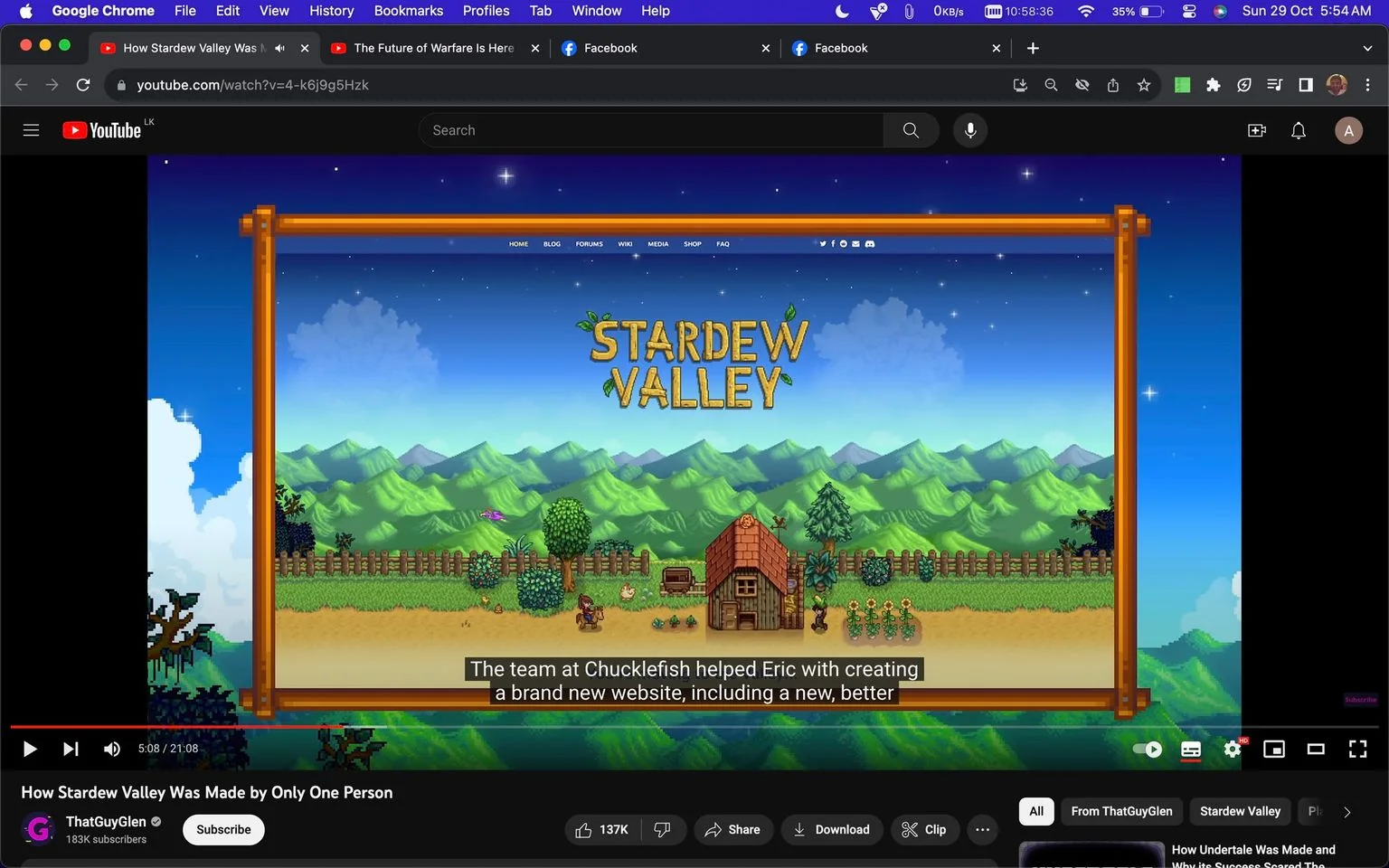Open the Extensions puzzle icon

[x=1214, y=85]
